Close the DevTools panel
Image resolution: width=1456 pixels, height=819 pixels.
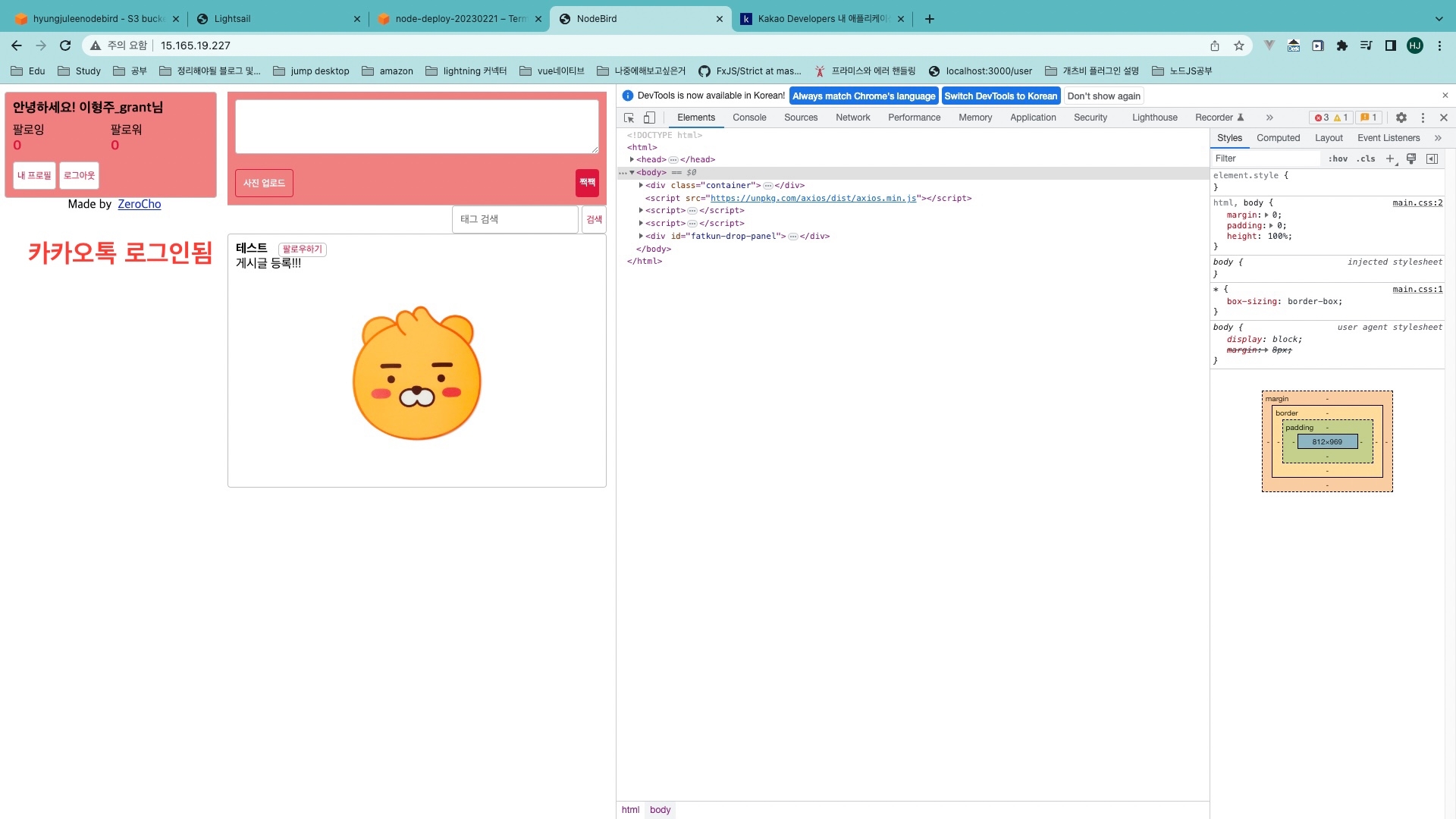pyautogui.click(x=1444, y=118)
